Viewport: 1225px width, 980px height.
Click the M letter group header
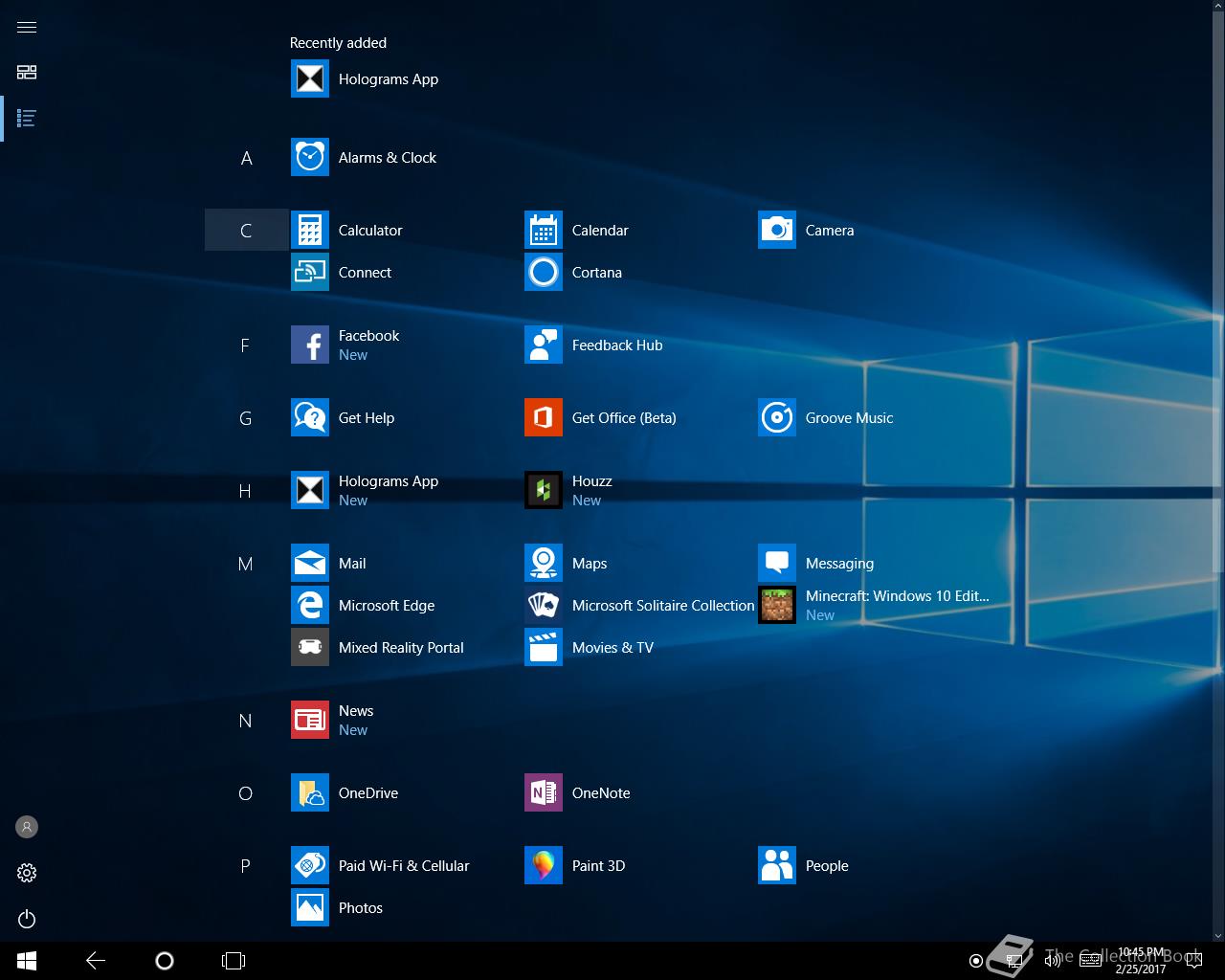click(246, 564)
